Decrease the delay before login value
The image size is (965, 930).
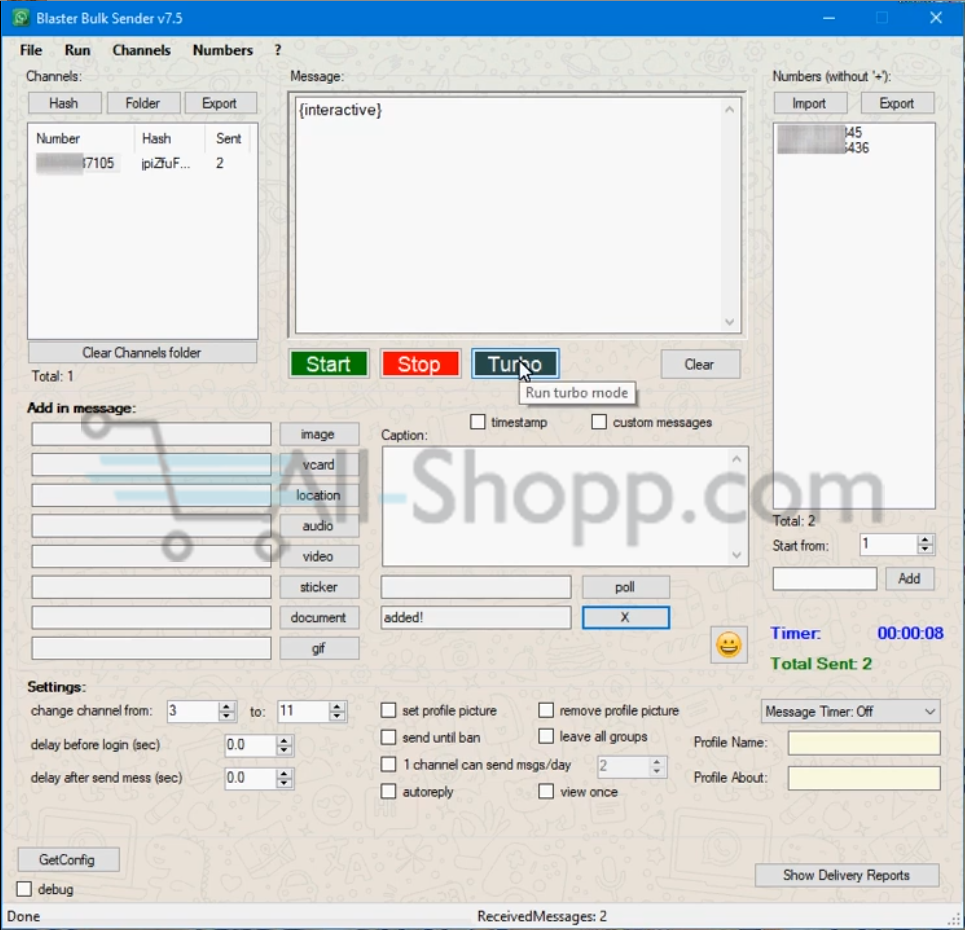point(284,751)
